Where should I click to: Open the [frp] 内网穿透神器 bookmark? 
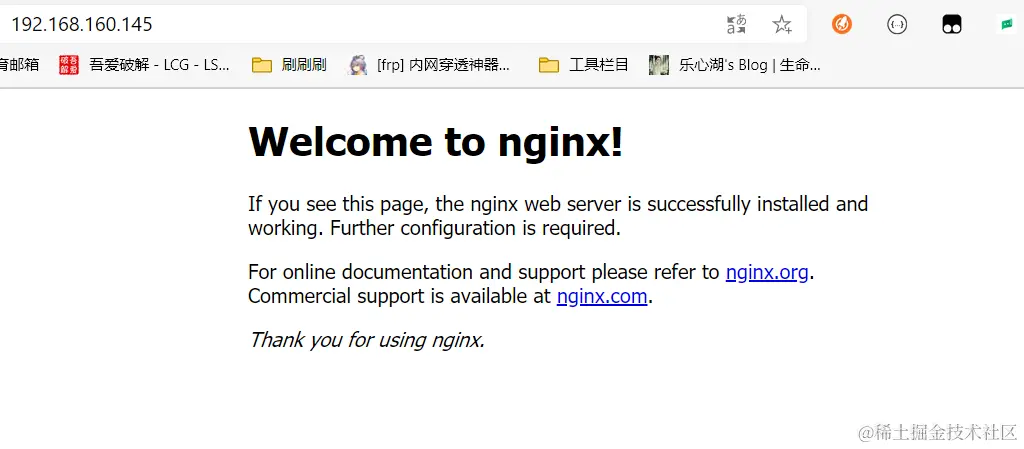pyautogui.click(x=428, y=65)
